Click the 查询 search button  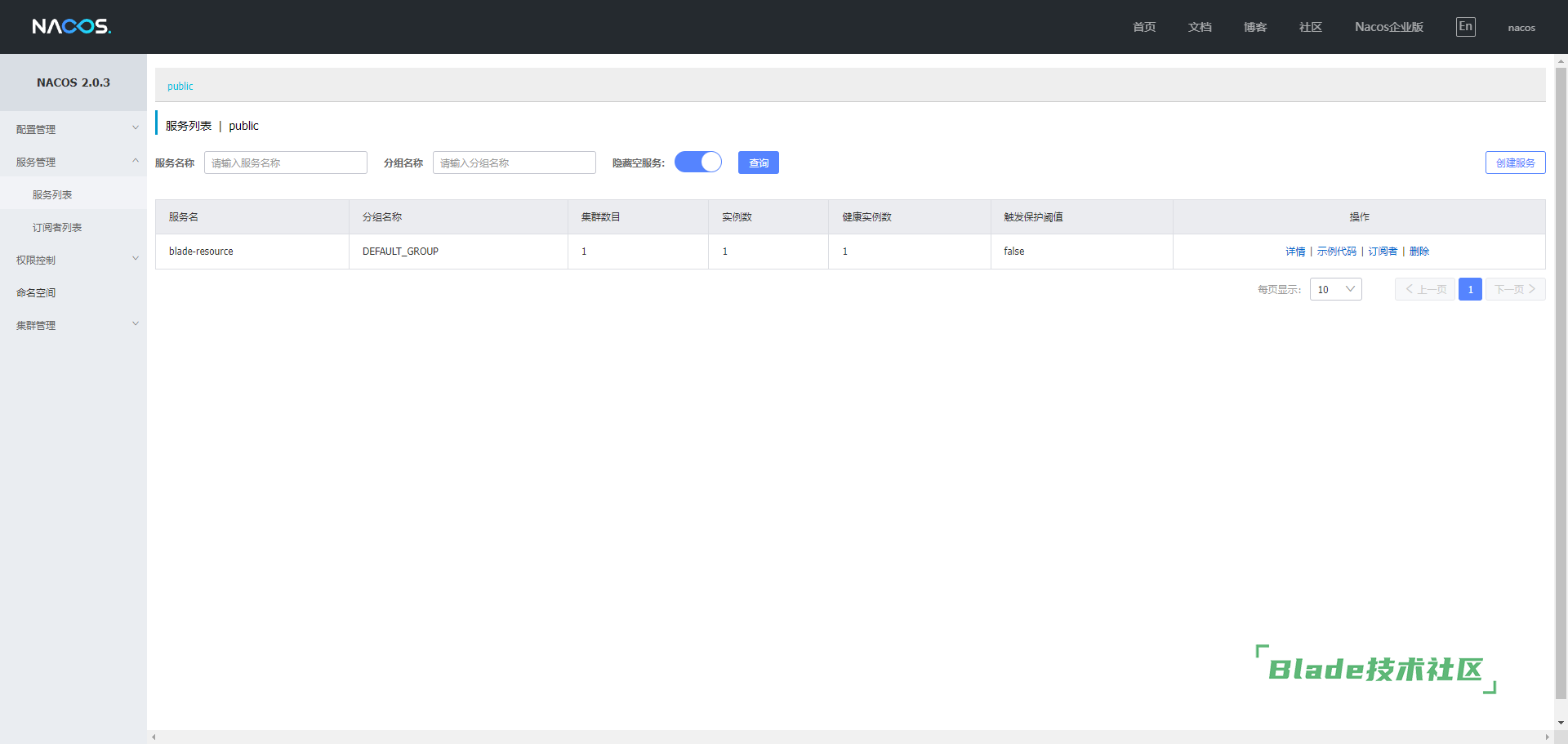coord(759,163)
